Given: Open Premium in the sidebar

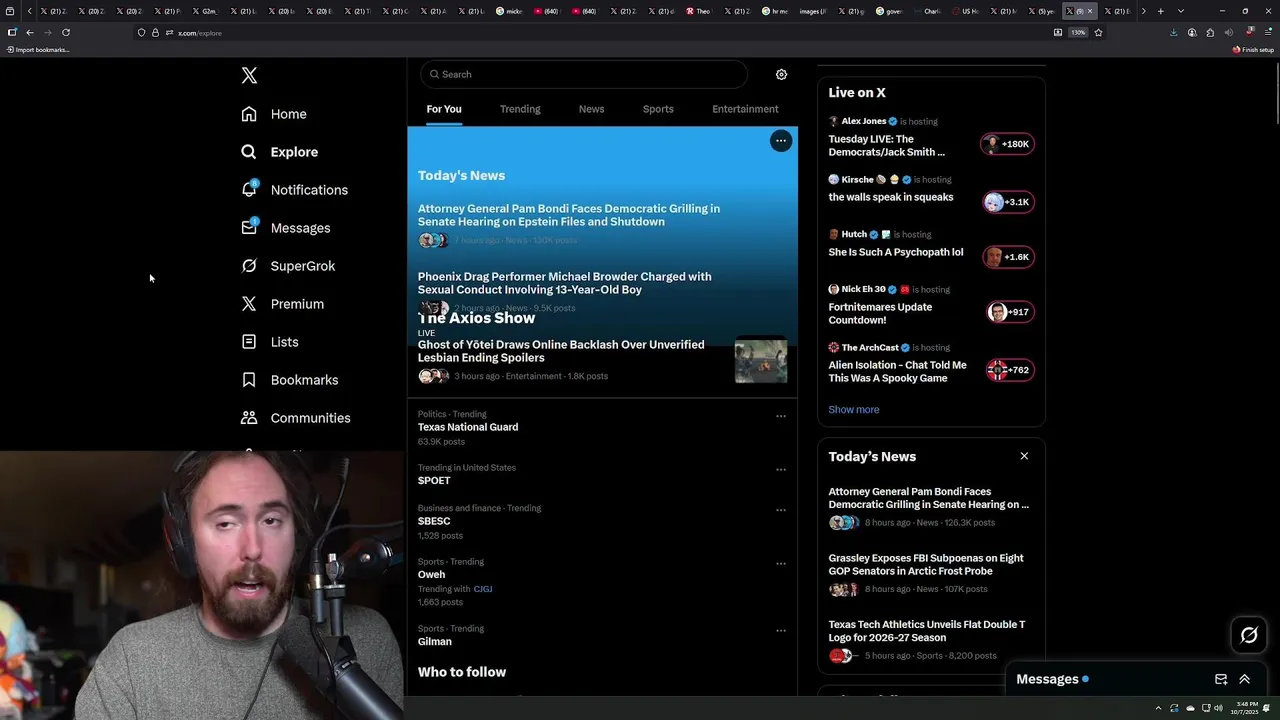Looking at the screenshot, I should 282,304.
